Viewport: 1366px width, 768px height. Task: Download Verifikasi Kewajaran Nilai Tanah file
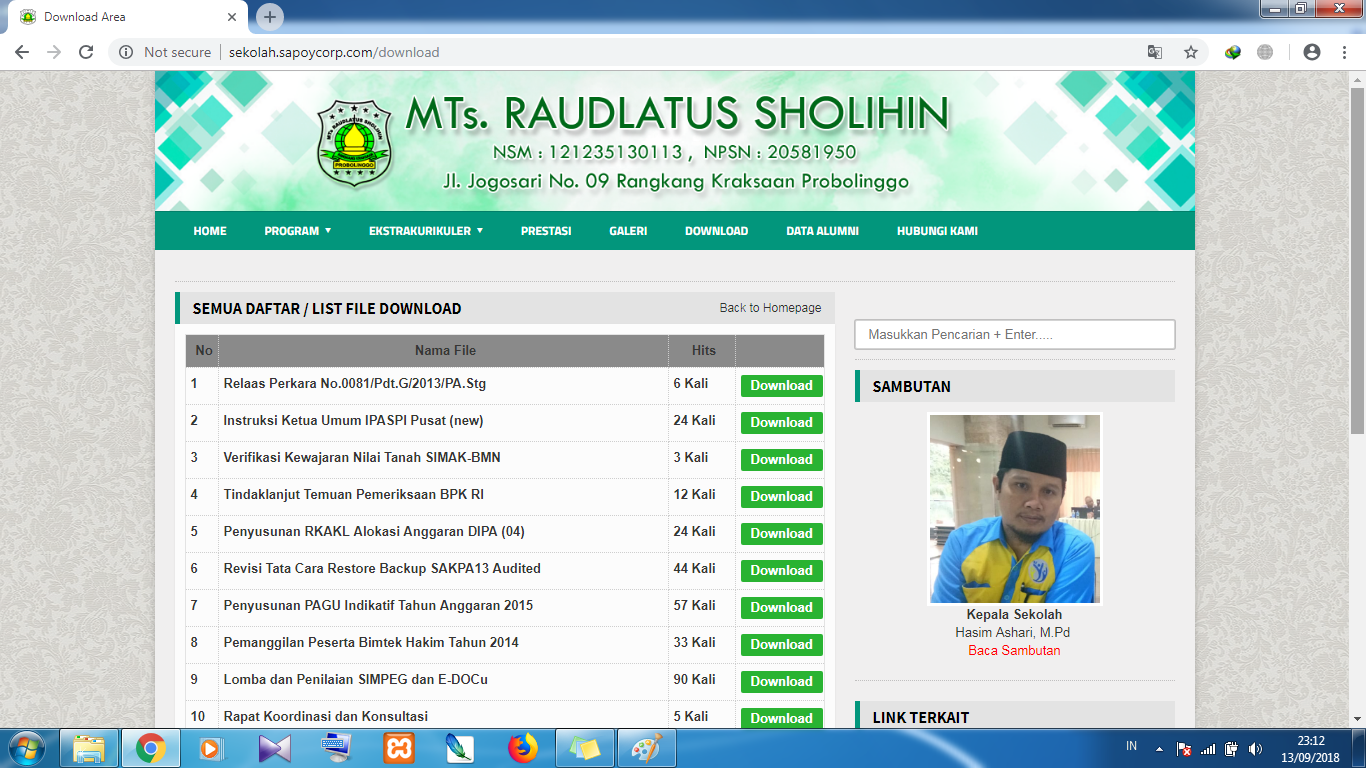coord(782,459)
